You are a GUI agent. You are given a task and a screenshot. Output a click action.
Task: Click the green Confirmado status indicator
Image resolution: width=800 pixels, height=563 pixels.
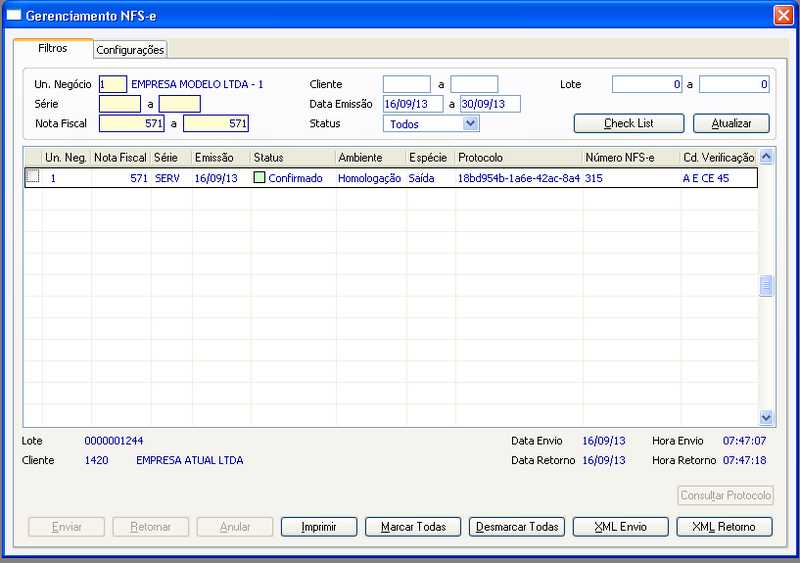pyautogui.click(x=260, y=178)
